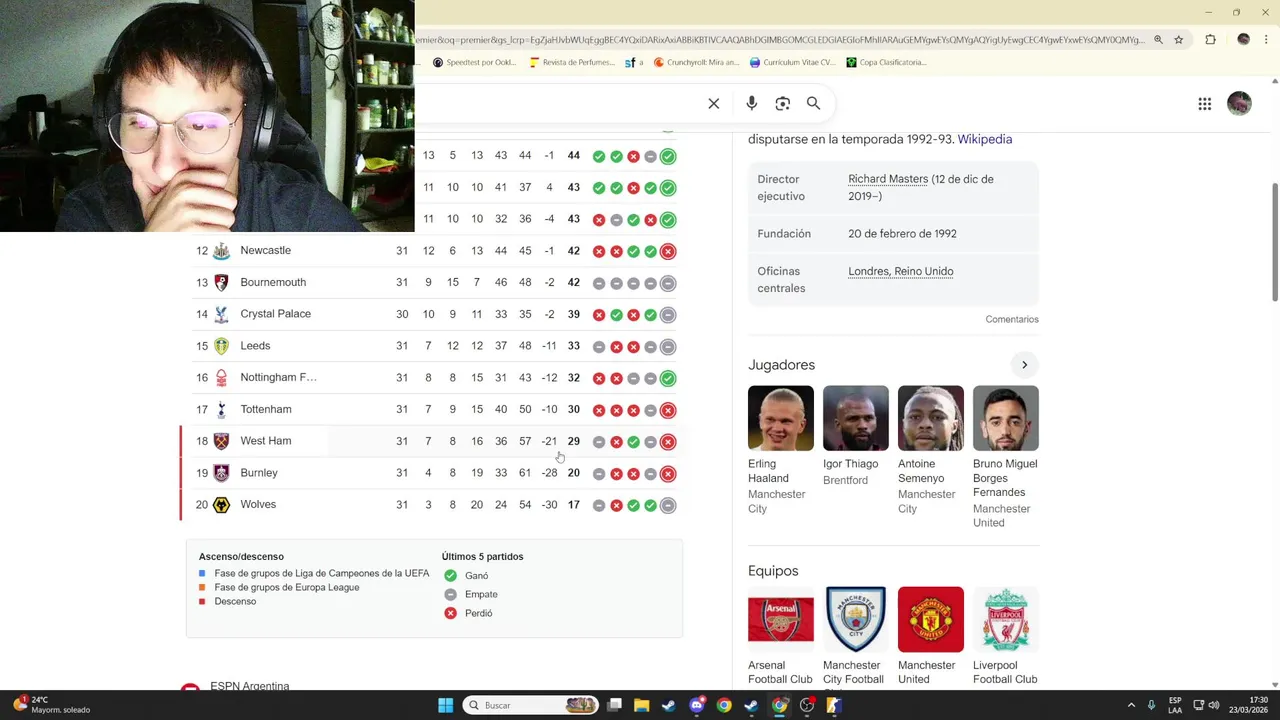This screenshot has height=720, width=1280.
Task: Open Discord from the taskbar
Action: pos(697,705)
